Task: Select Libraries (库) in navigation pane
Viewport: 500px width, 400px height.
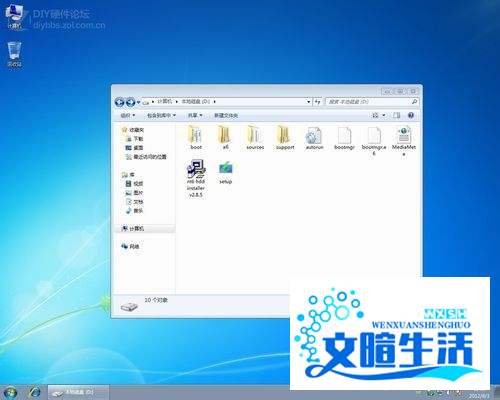Action: coord(128,175)
